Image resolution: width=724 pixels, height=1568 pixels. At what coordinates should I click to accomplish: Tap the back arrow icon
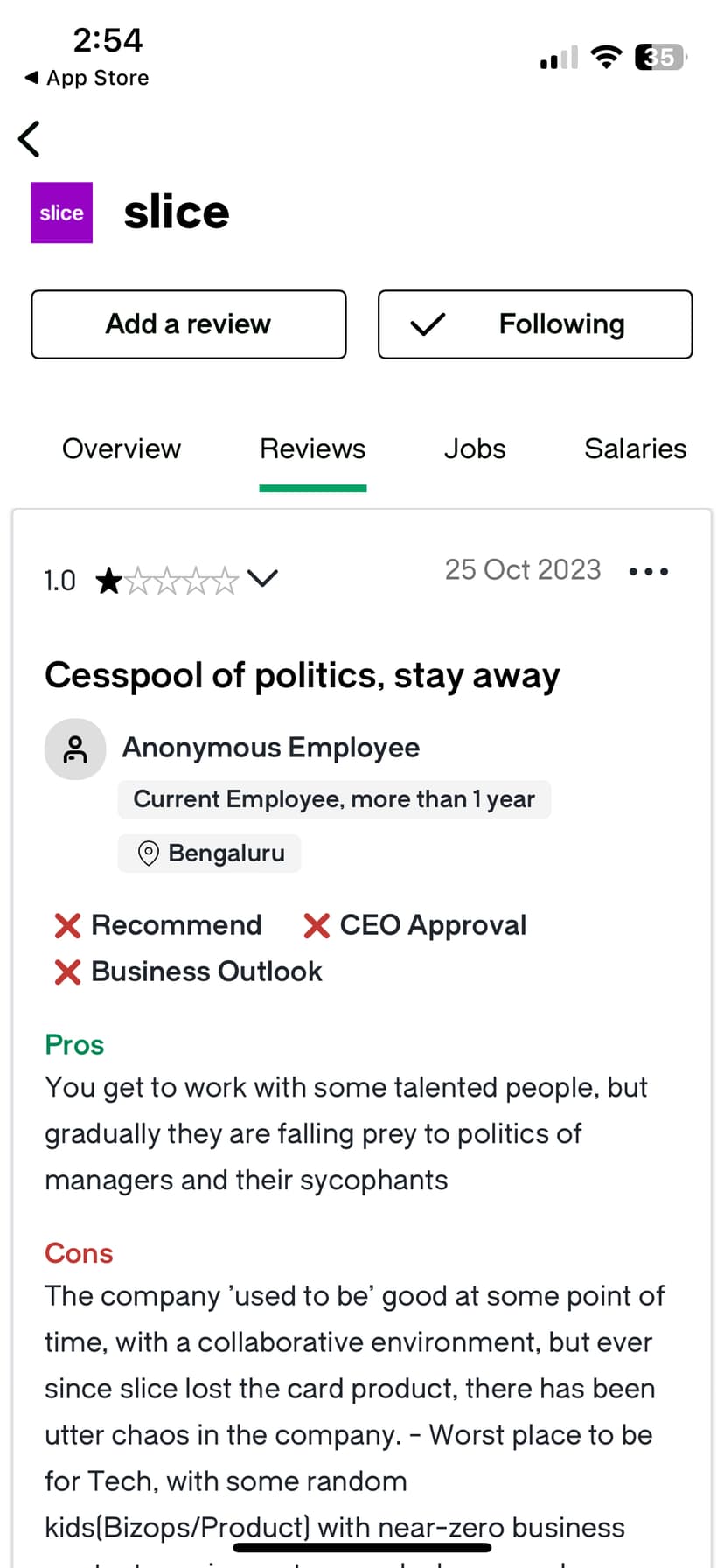point(30,138)
